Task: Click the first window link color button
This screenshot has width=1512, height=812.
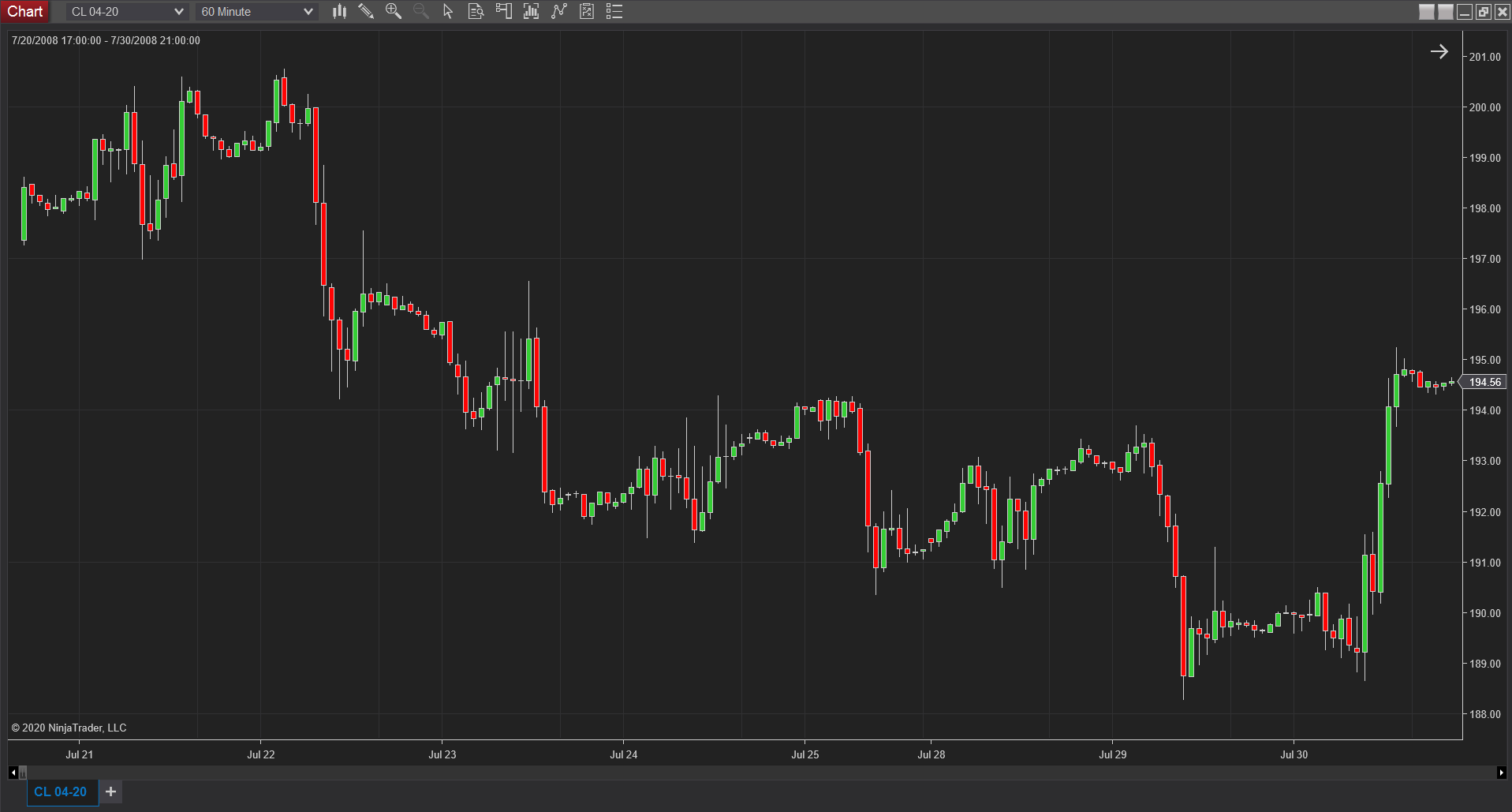Action: pos(1427,12)
